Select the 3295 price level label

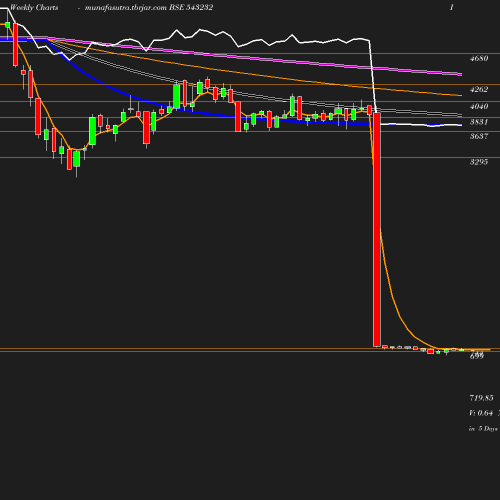(x=479, y=162)
